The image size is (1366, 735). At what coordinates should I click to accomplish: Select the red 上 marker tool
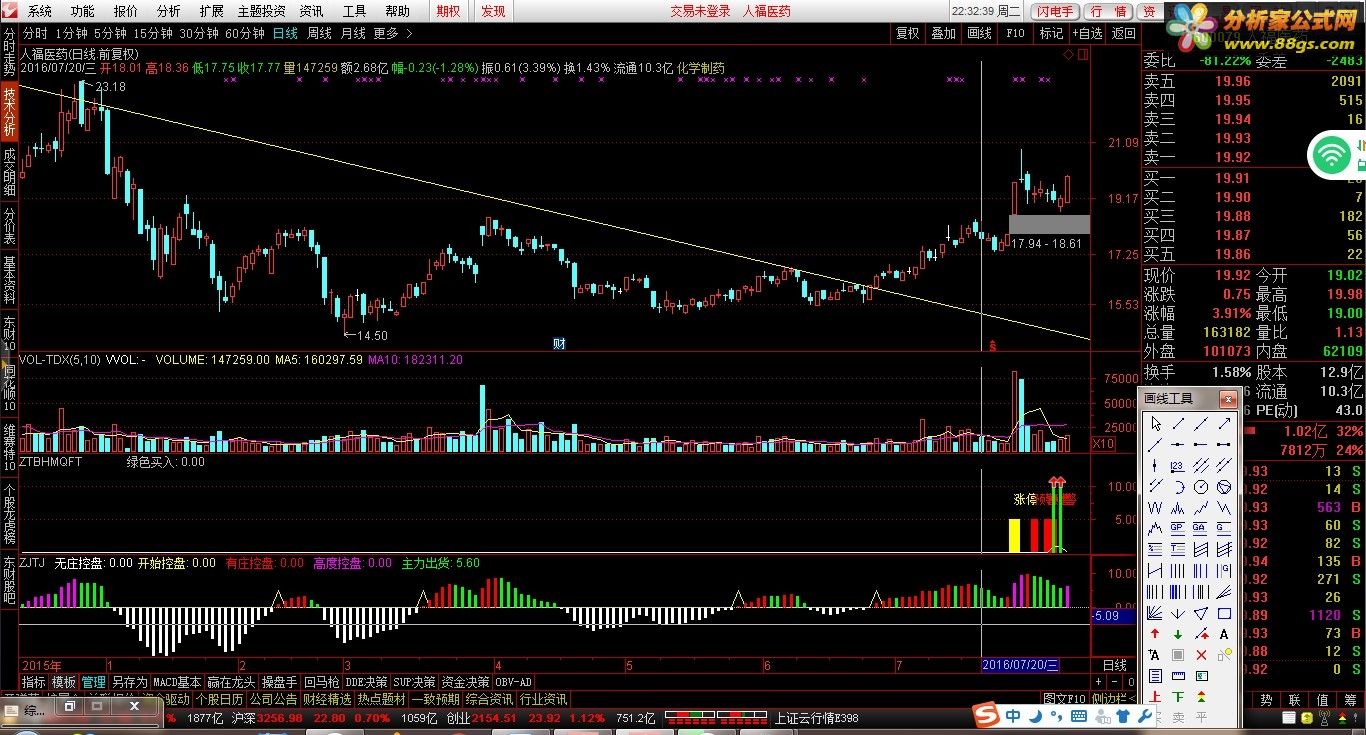point(1155,697)
